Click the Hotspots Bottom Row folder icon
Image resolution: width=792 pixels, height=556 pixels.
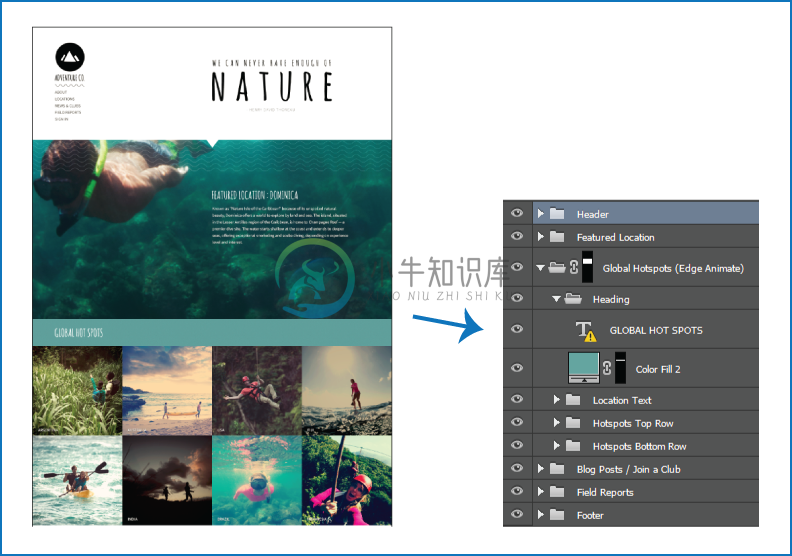click(573, 445)
